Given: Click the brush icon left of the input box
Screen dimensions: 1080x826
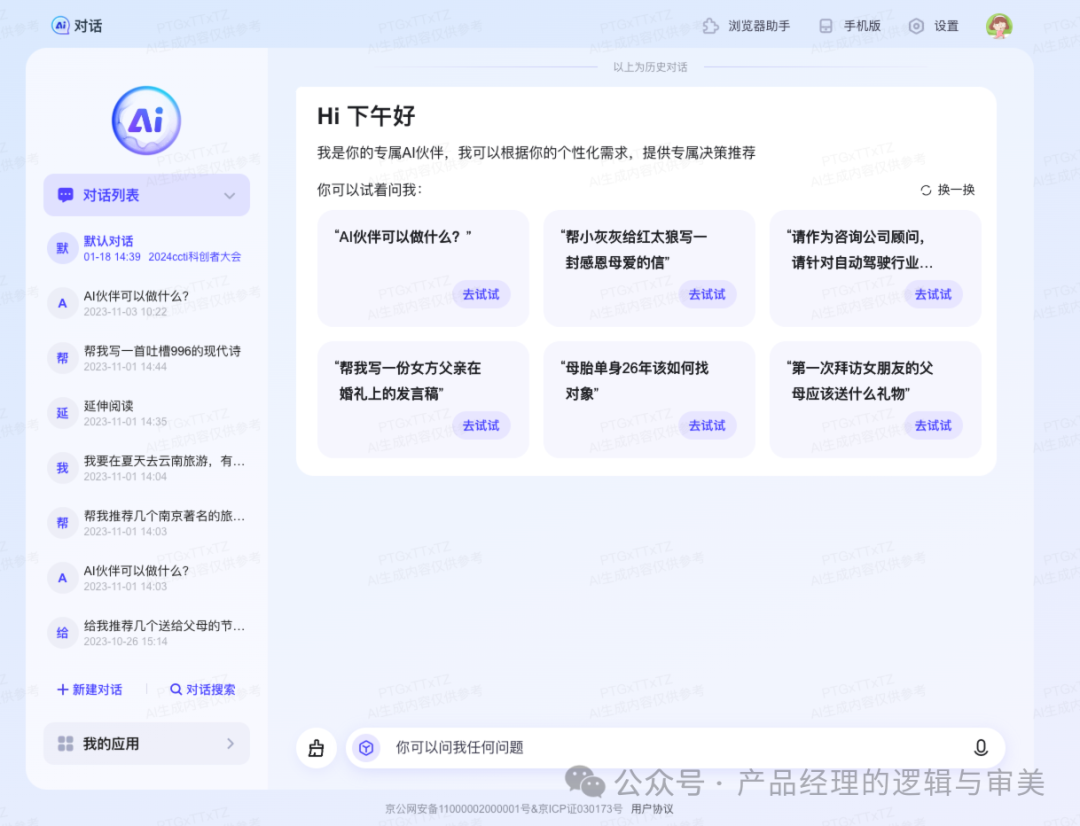Looking at the screenshot, I should click(315, 747).
